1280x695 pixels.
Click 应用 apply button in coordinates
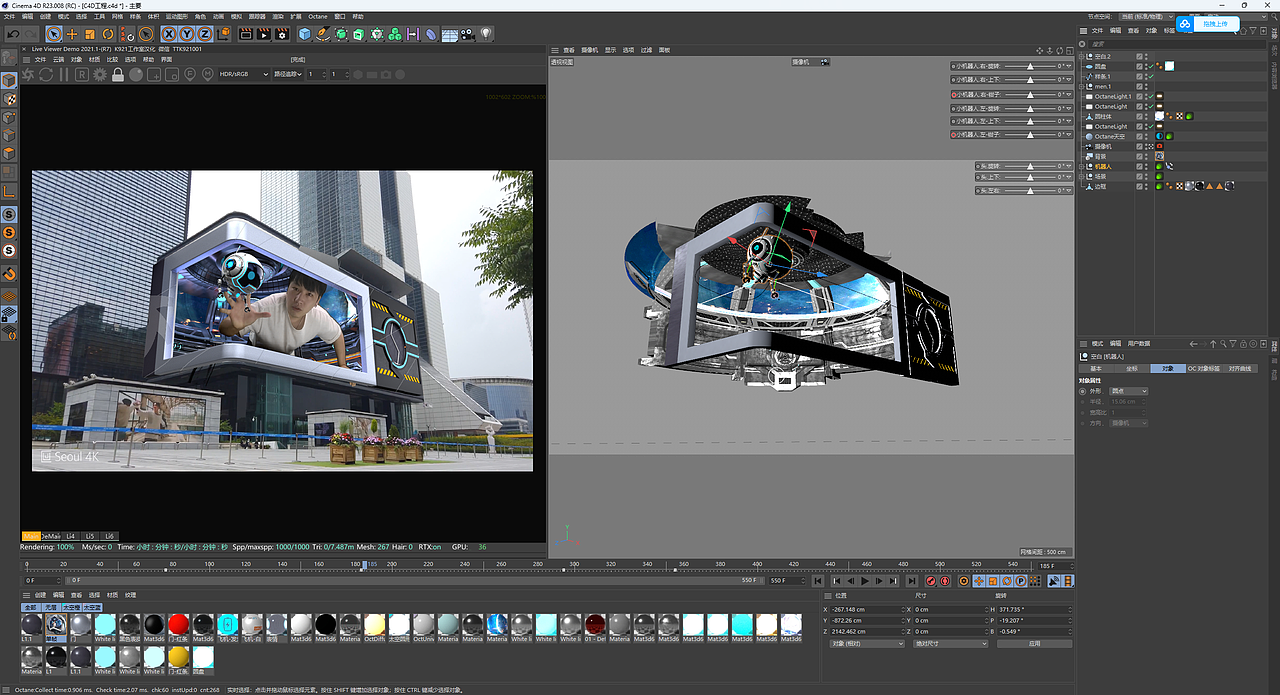(x=1034, y=644)
